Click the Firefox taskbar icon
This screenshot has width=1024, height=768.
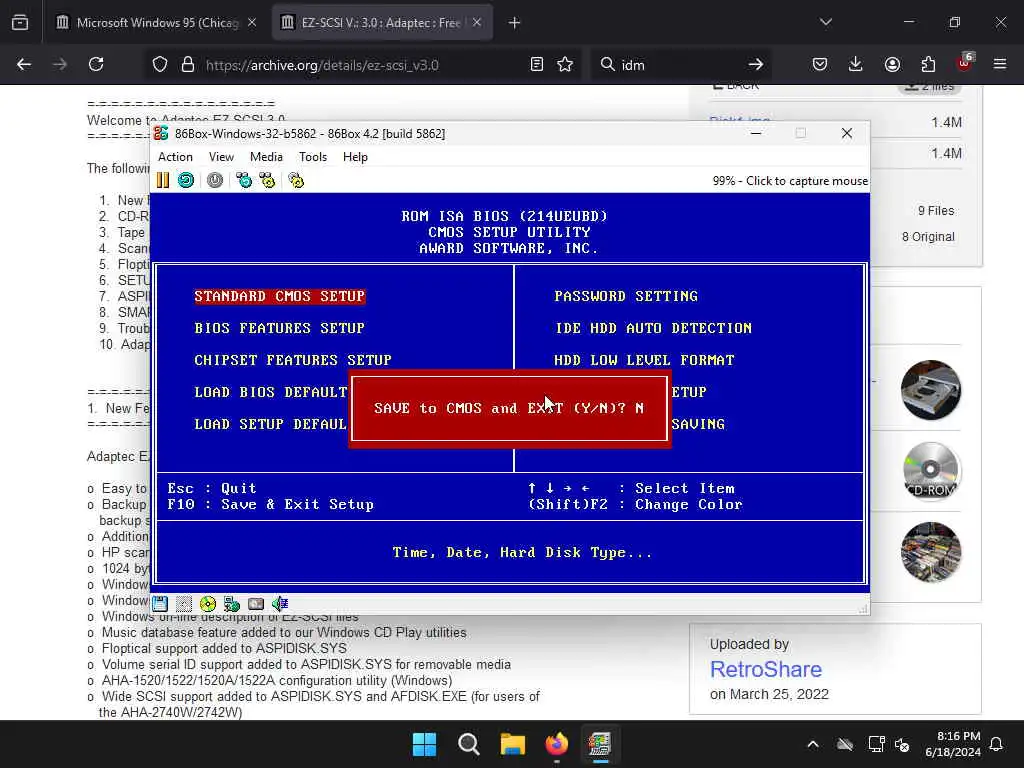click(556, 744)
